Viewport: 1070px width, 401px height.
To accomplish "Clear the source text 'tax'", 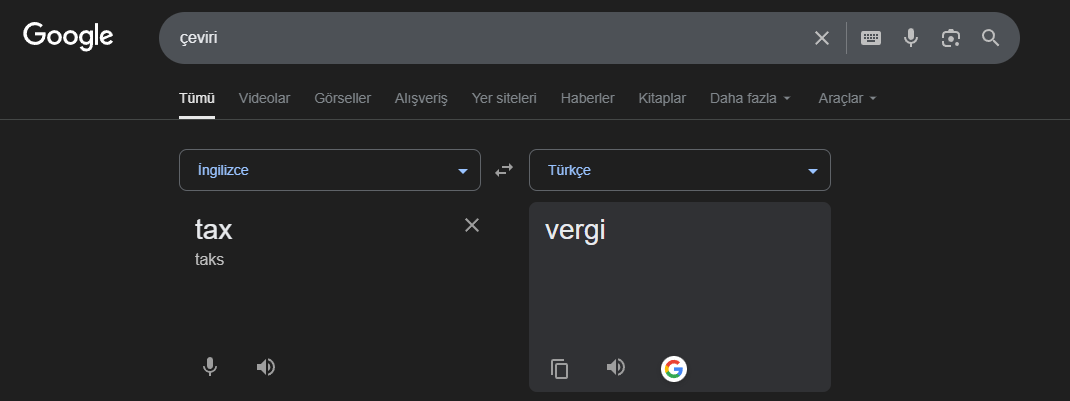I will pyautogui.click(x=472, y=225).
